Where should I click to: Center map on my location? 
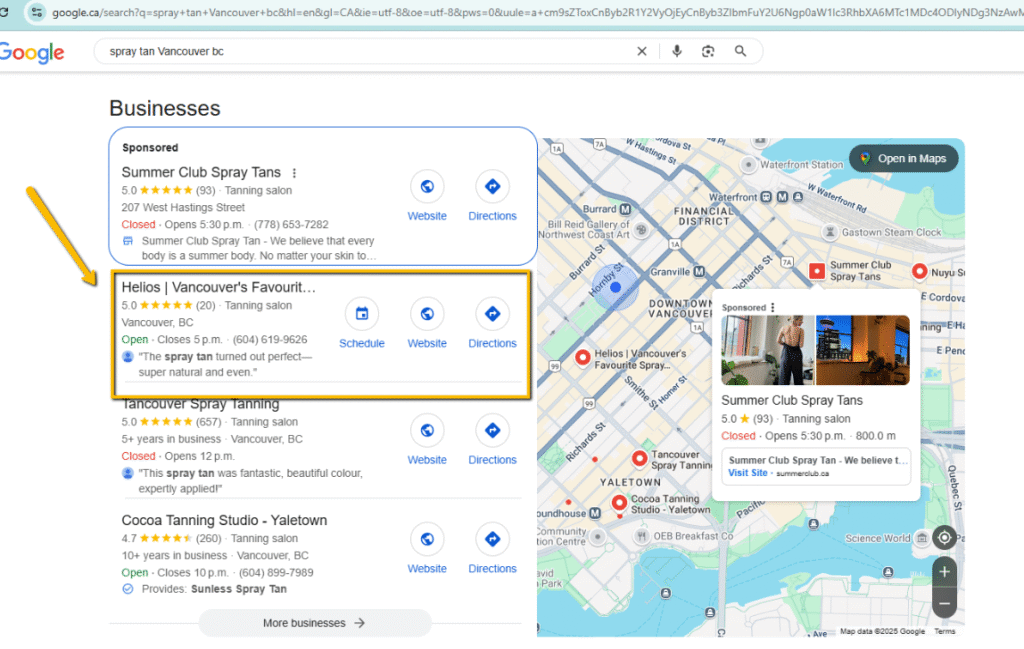pyautogui.click(x=943, y=538)
